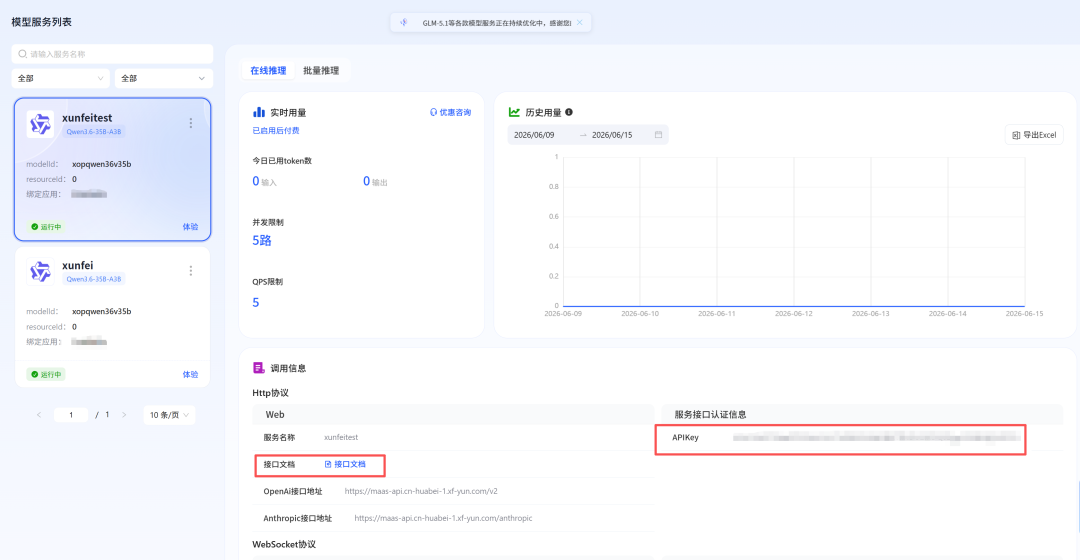Open the calendar icon in the date range picker
The height and width of the screenshot is (560, 1080).
(x=658, y=135)
